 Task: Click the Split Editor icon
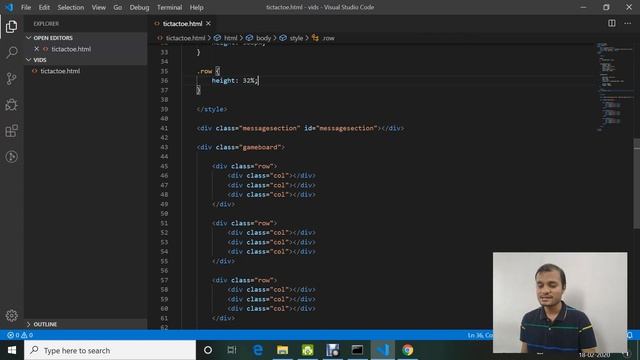tap(611, 23)
